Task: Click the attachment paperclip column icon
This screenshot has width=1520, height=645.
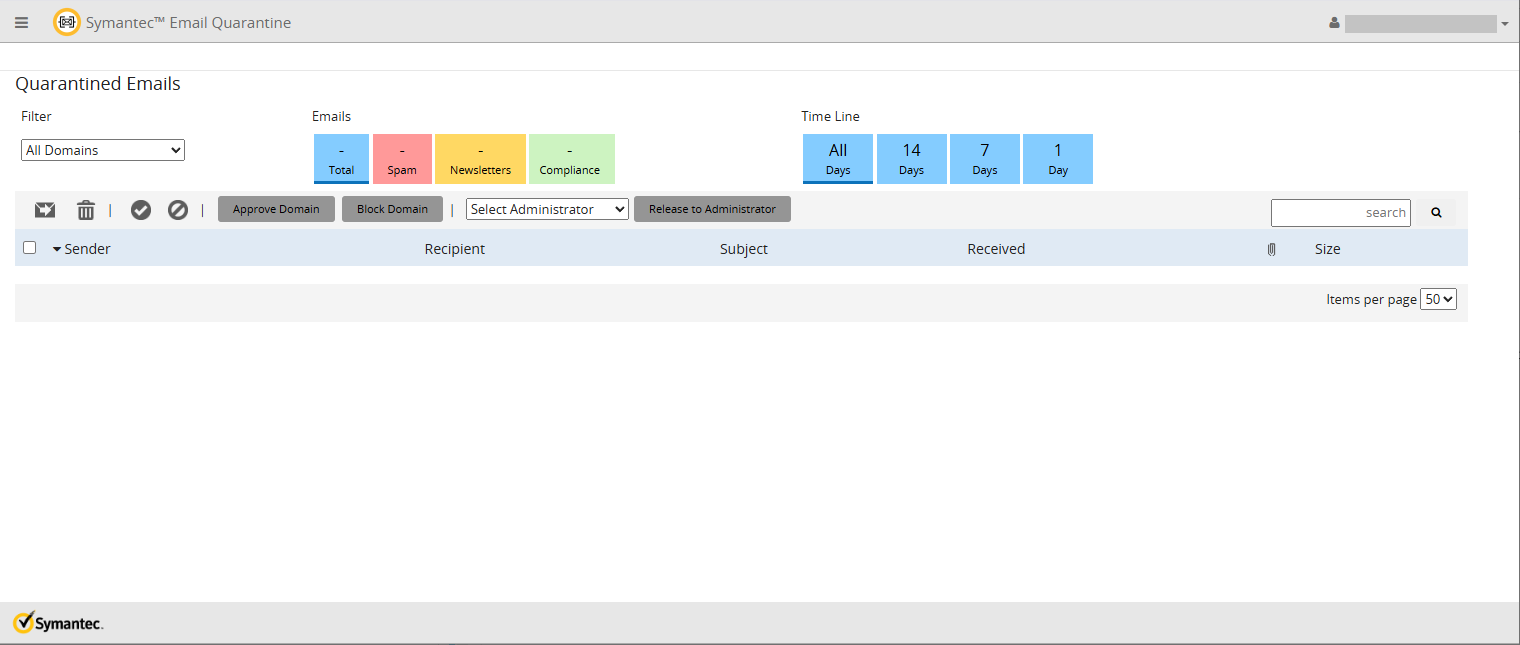Action: point(1271,249)
